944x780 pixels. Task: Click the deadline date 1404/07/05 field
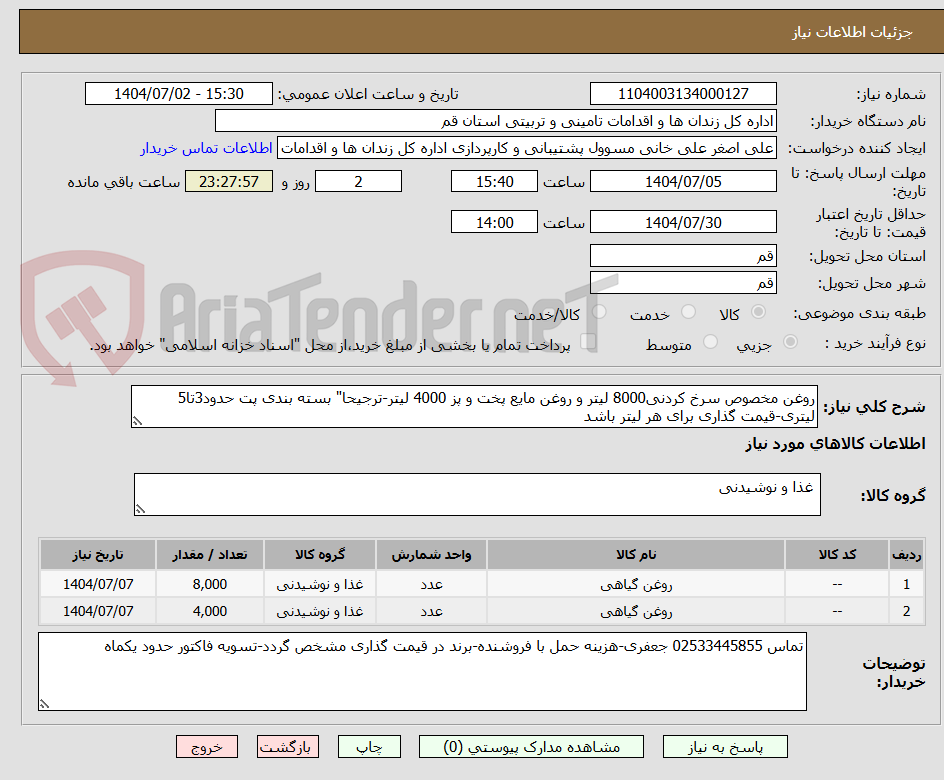coord(683,181)
